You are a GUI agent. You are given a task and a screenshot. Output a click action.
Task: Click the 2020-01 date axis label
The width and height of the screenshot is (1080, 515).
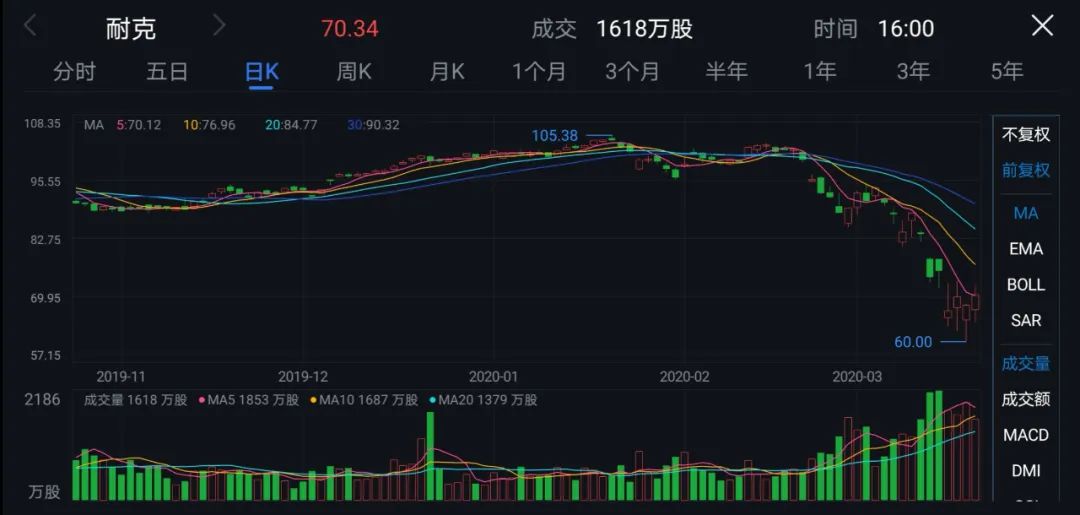(x=493, y=377)
